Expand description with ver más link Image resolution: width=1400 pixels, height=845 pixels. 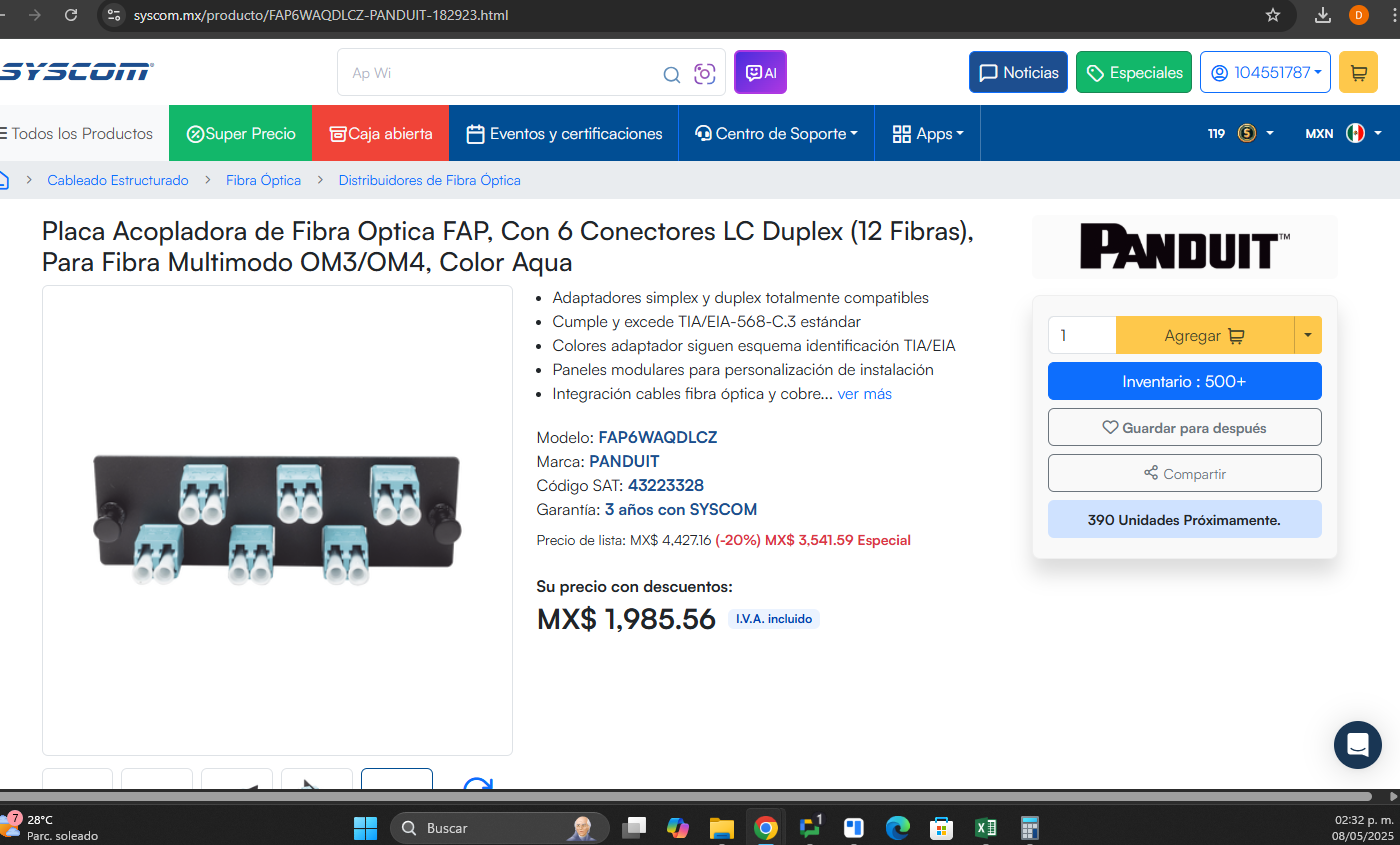[864, 394]
